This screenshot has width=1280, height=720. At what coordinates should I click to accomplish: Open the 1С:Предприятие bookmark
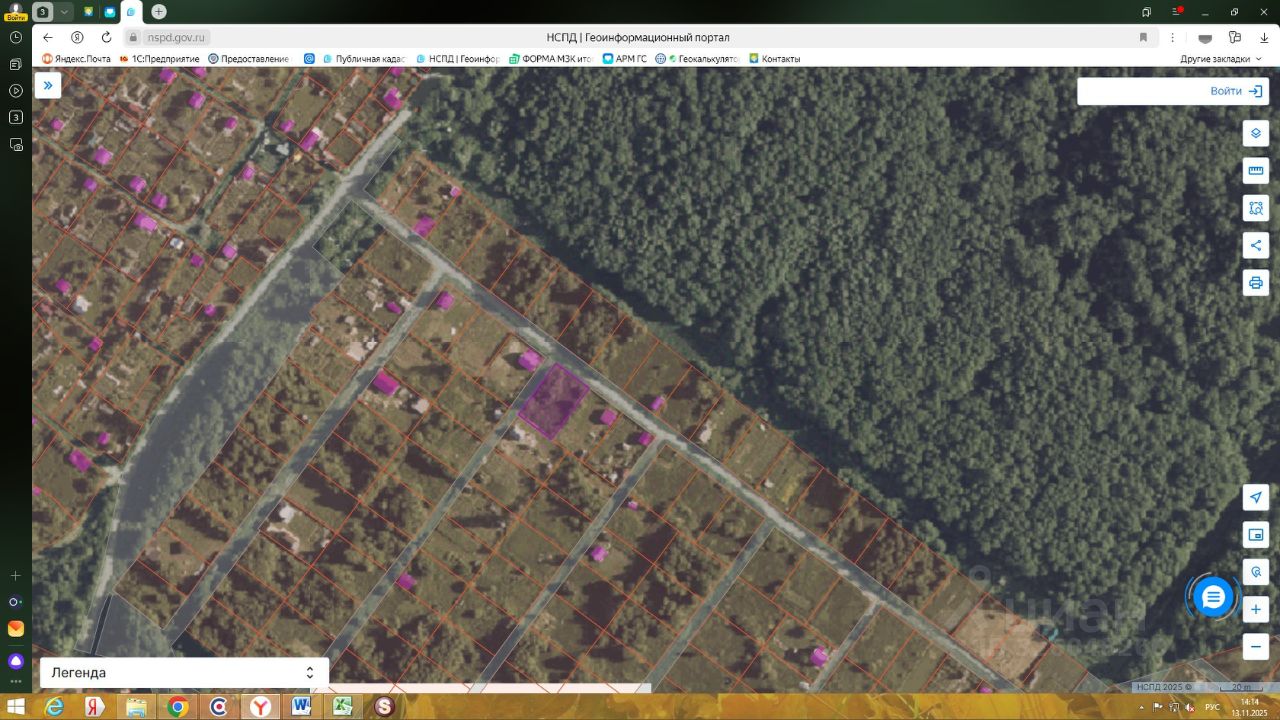[159, 59]
